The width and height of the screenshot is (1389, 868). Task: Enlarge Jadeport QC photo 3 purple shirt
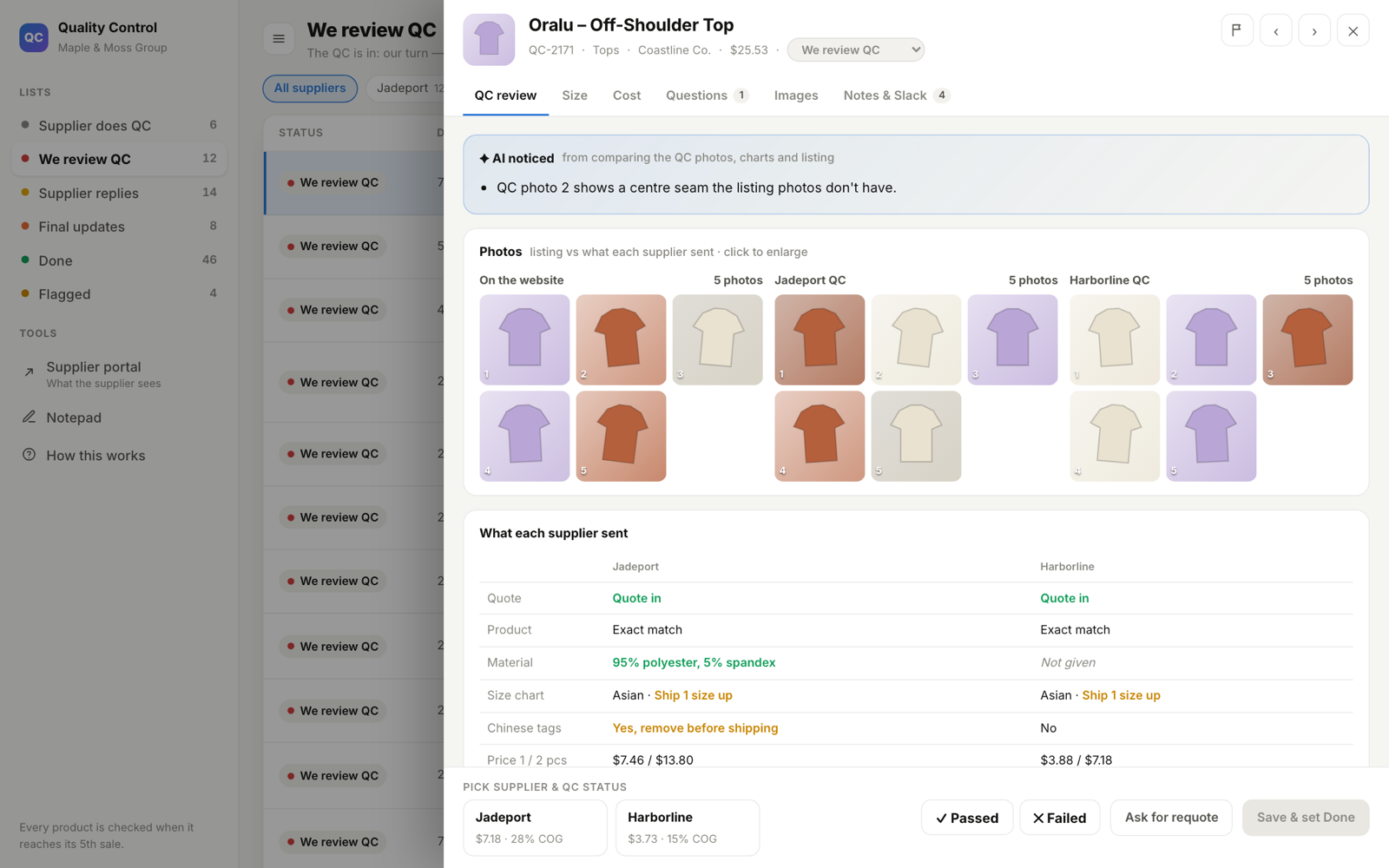click(1012, 339)
